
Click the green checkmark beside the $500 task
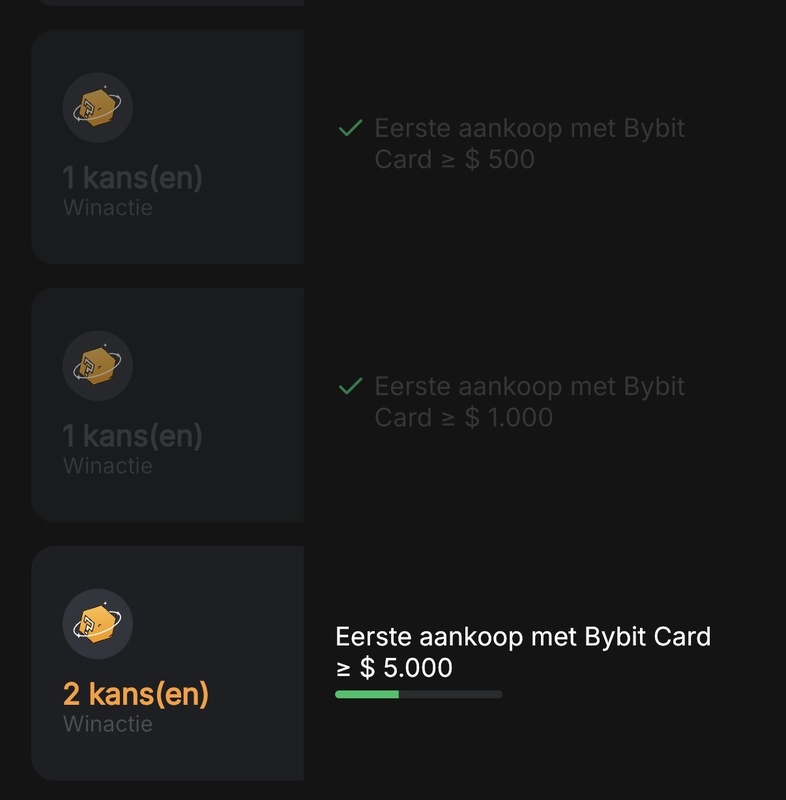click(x=350, y=128)
